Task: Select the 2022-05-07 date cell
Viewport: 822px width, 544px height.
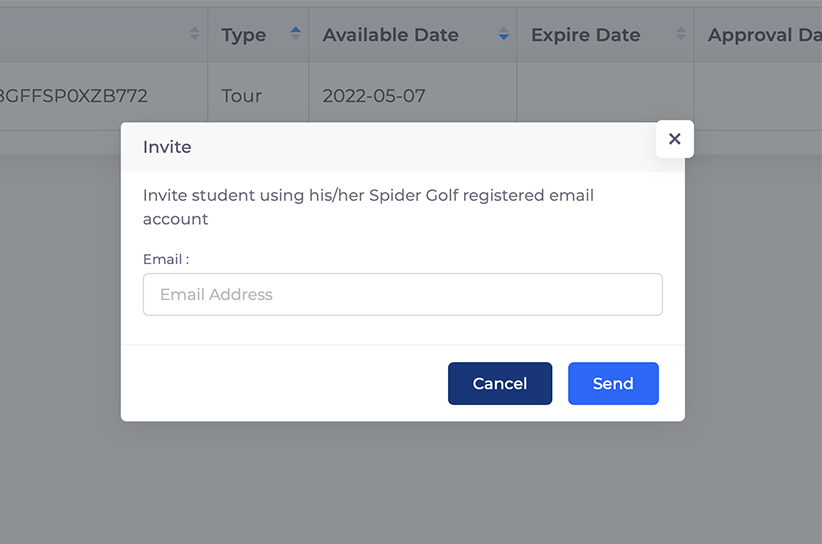Action: tap(374, 96)
